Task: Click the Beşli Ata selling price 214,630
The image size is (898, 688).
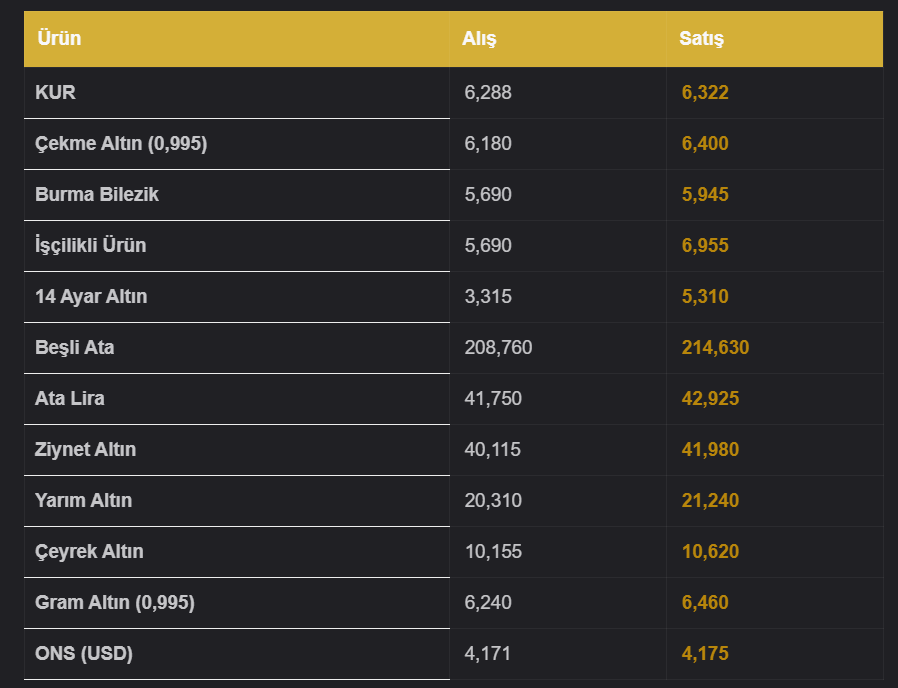Action: (715, 347)
